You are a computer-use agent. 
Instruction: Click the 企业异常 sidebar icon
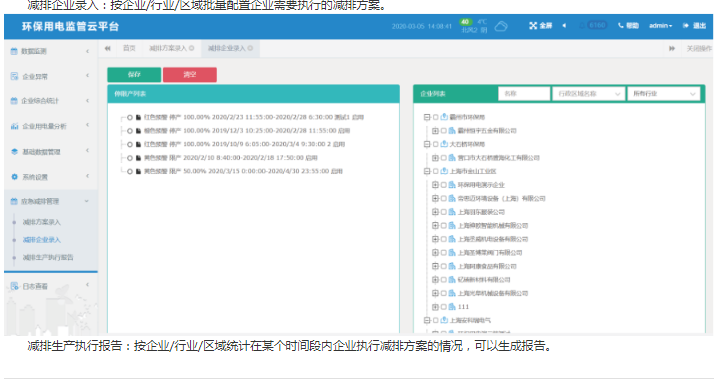(15, 76)
